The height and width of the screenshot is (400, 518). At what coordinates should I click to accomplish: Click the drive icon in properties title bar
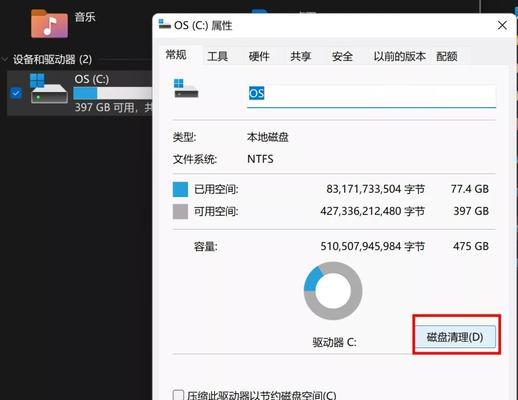pyautogui.click(x=164, y=24)
